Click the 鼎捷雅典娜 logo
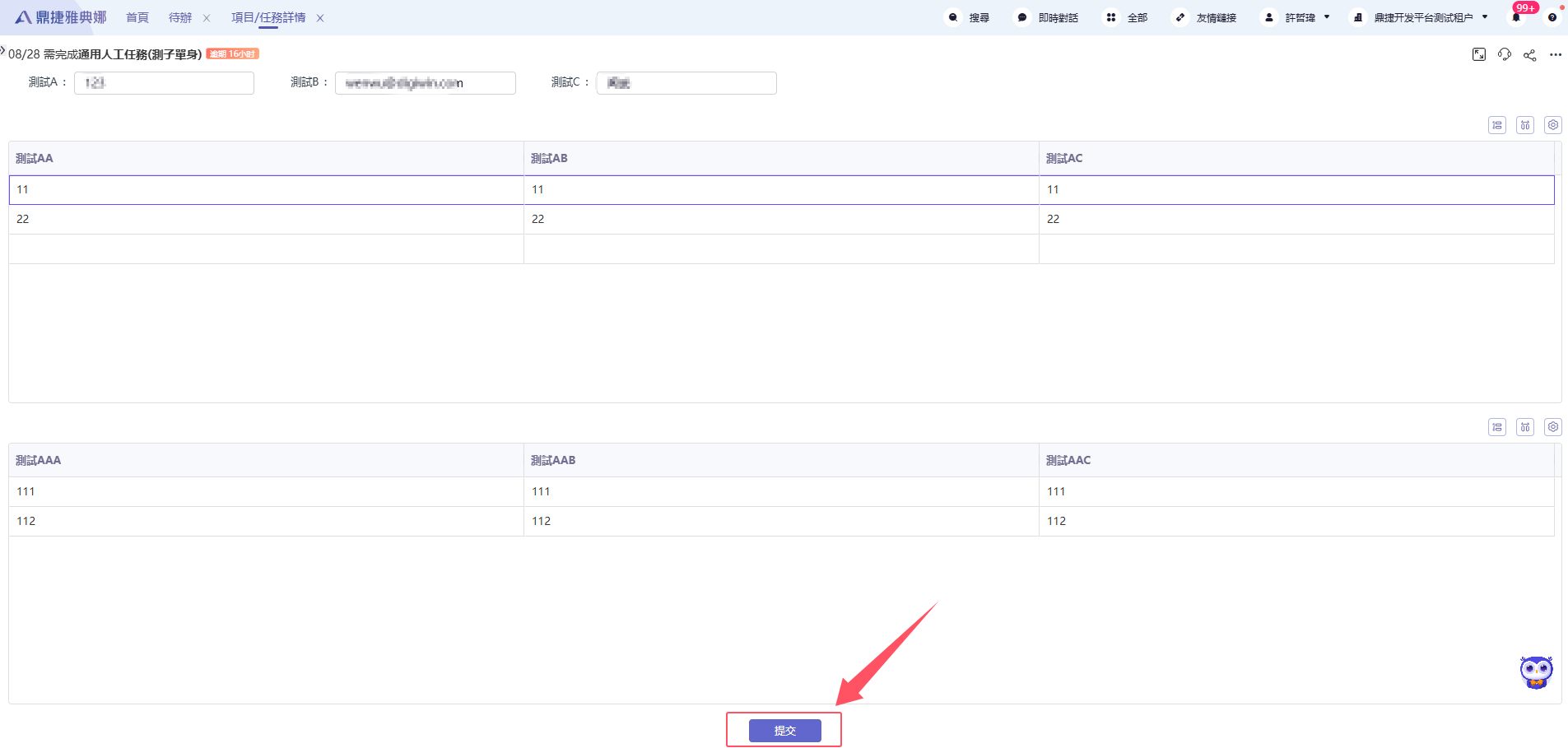This screenshot has height=748, width=1568. click(61, 17)
